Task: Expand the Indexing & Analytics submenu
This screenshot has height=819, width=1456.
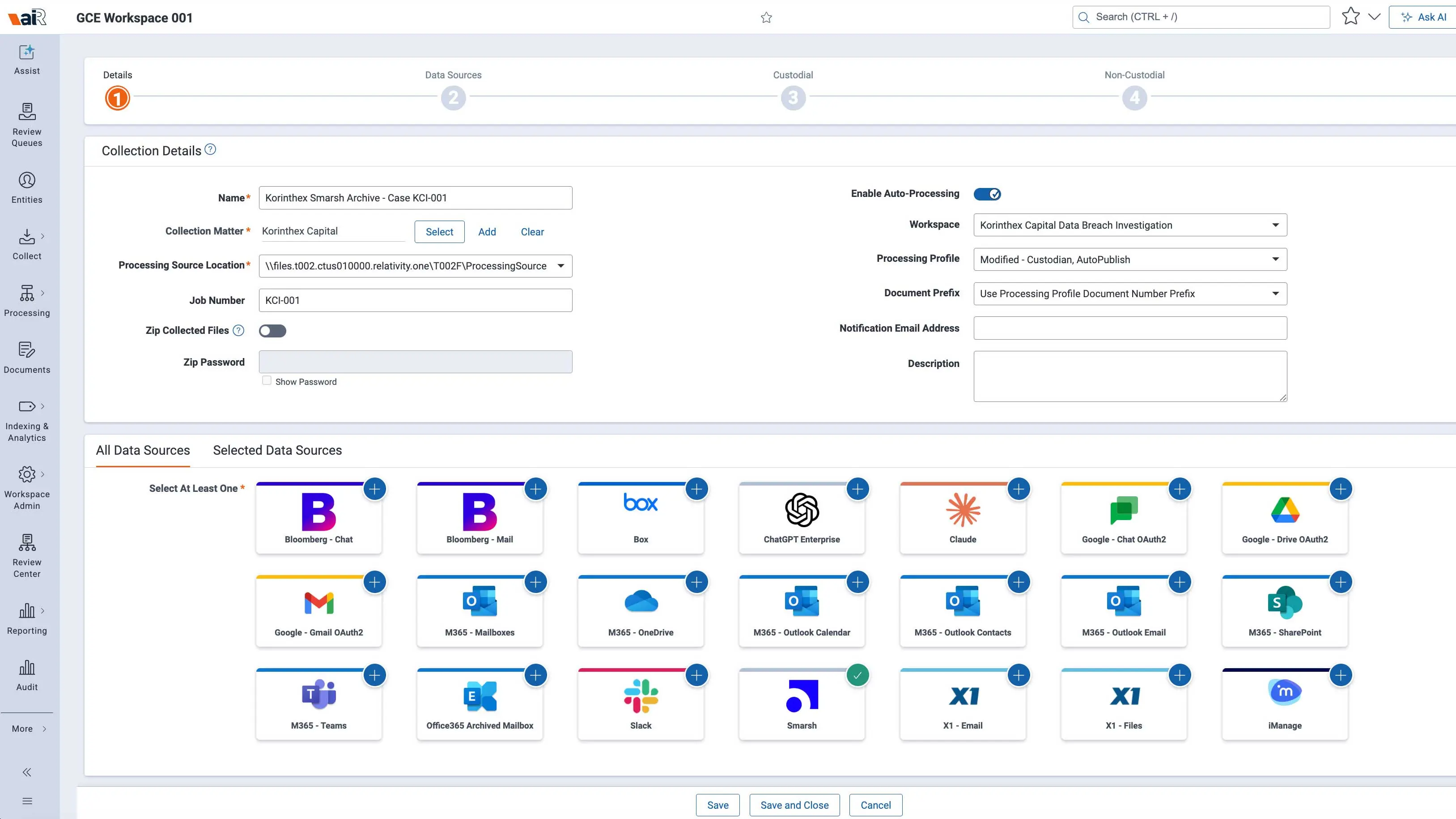Action: [42, 406]
